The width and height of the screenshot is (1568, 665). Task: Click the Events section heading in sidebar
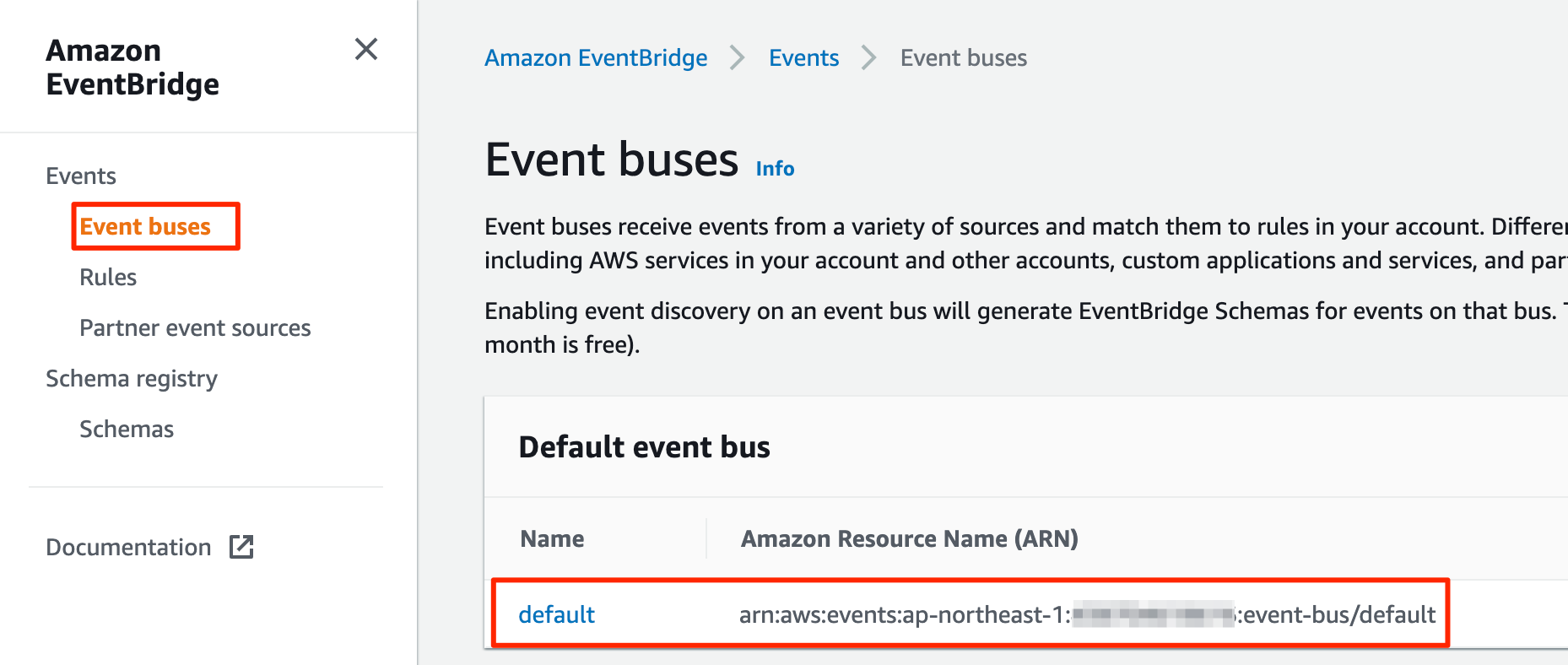pos(81,176)
